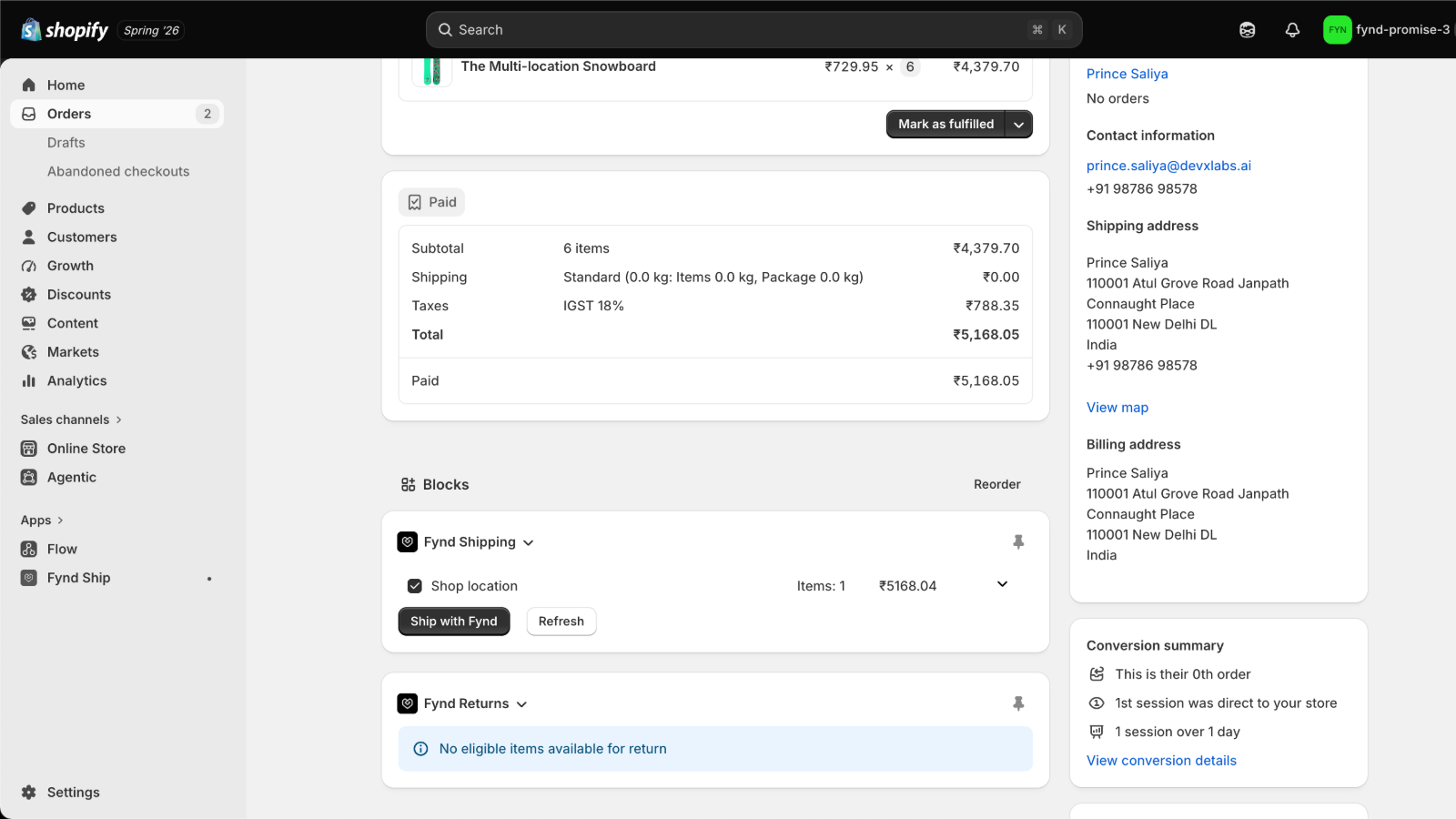The width and height of the screenshot is (1456, 819).
Task: Click the Total amount ₹5,168.05
Action: 986,335
